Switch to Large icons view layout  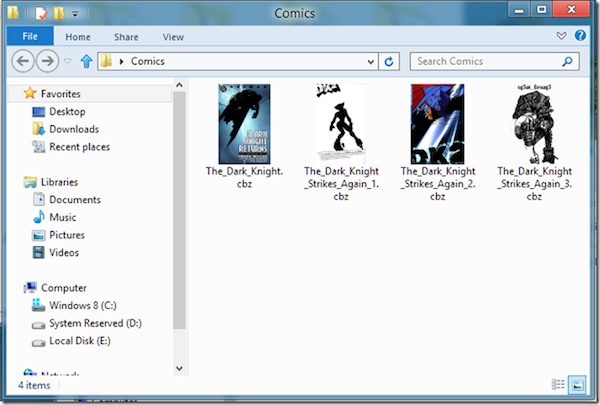point(577,384)
